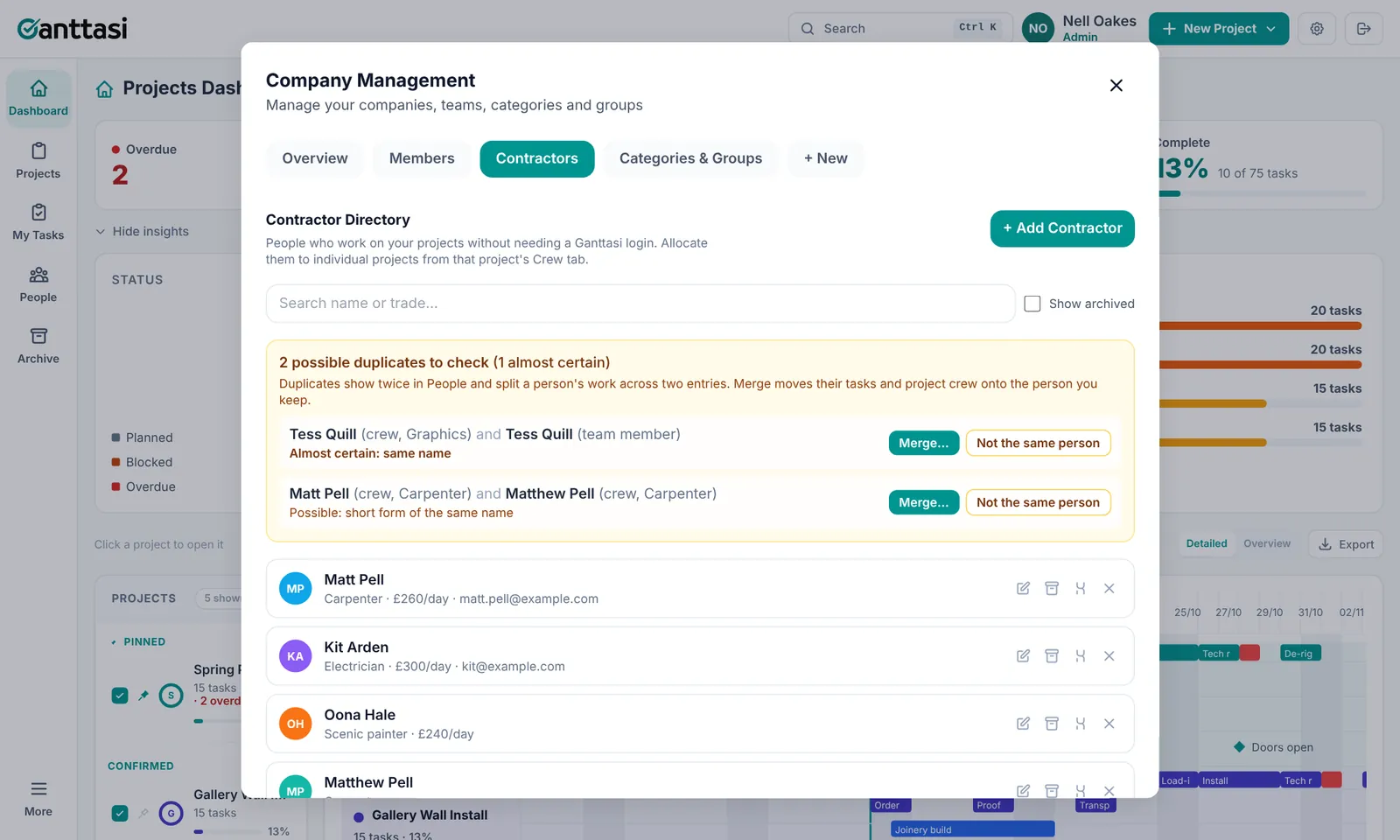Viewport: 1400px width, 840px height.
Task: Mark Matt Pell pair as not same person
Action: pyautogui.click(x=1039, y=503)
